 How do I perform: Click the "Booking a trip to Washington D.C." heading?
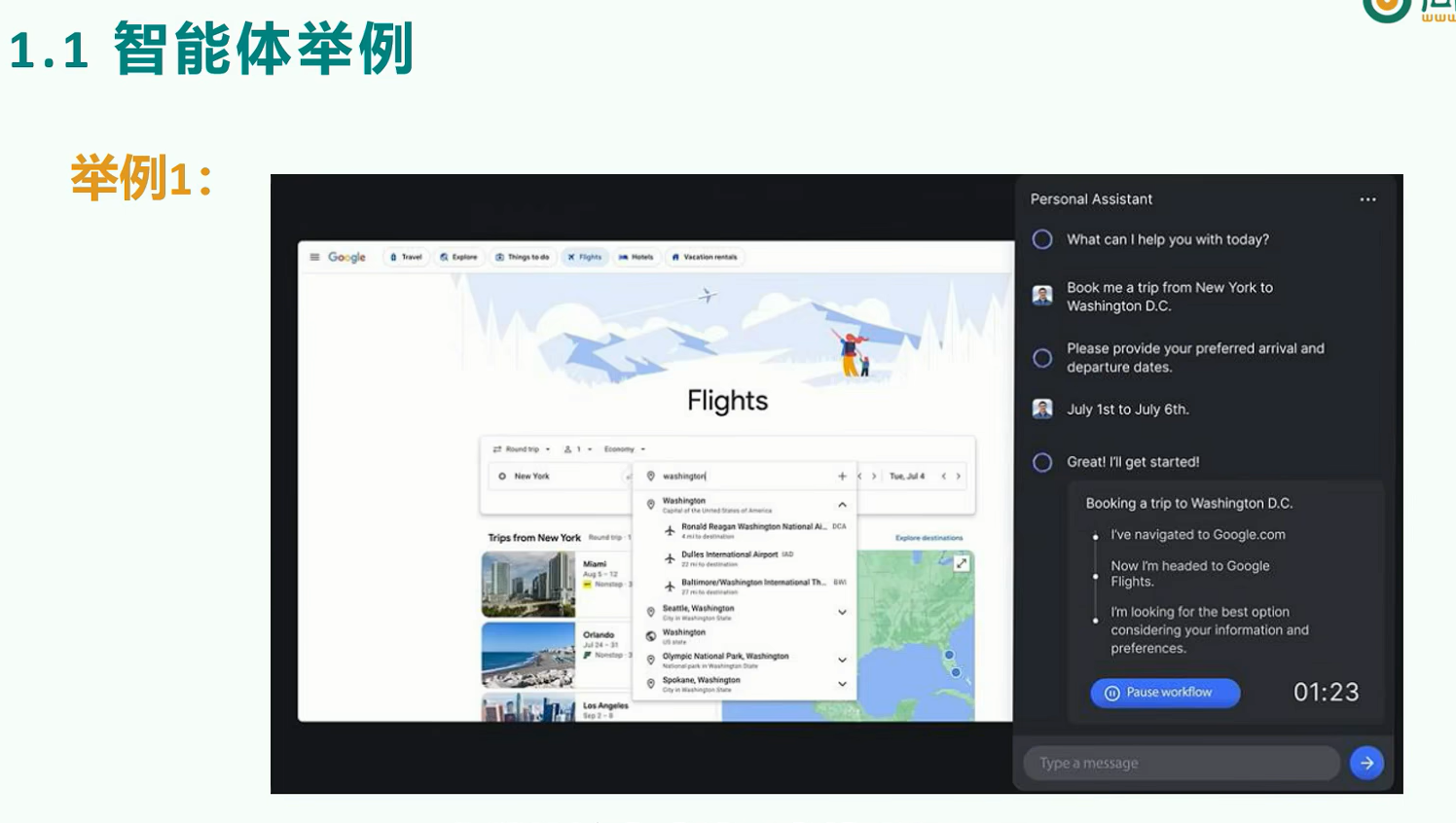click(x=1189, y=503)
